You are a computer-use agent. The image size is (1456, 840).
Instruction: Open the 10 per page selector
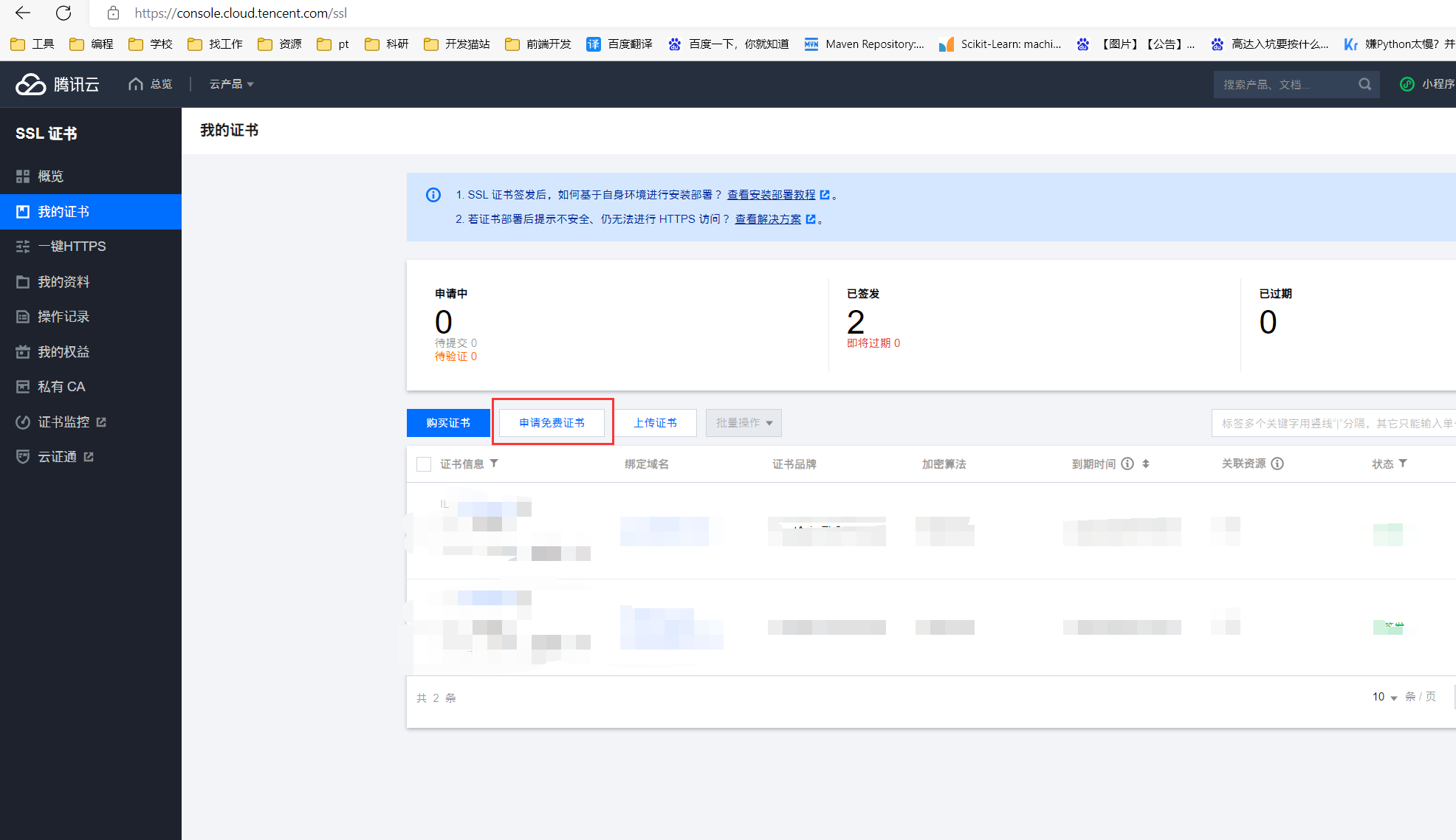[x=1384, y=697]
